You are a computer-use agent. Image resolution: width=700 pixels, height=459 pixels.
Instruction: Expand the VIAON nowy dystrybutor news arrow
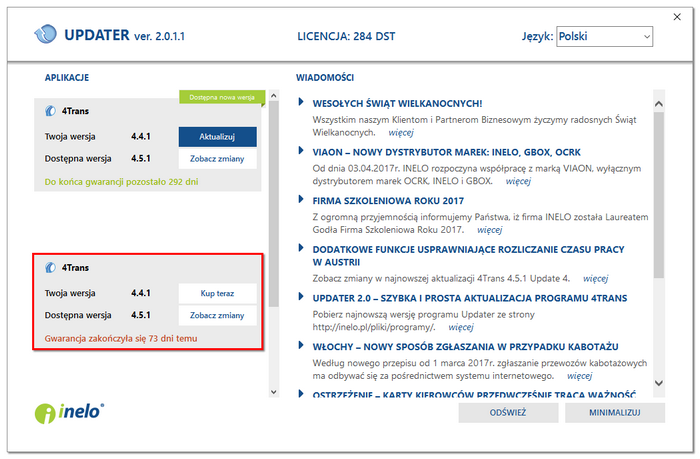(301, 150)
